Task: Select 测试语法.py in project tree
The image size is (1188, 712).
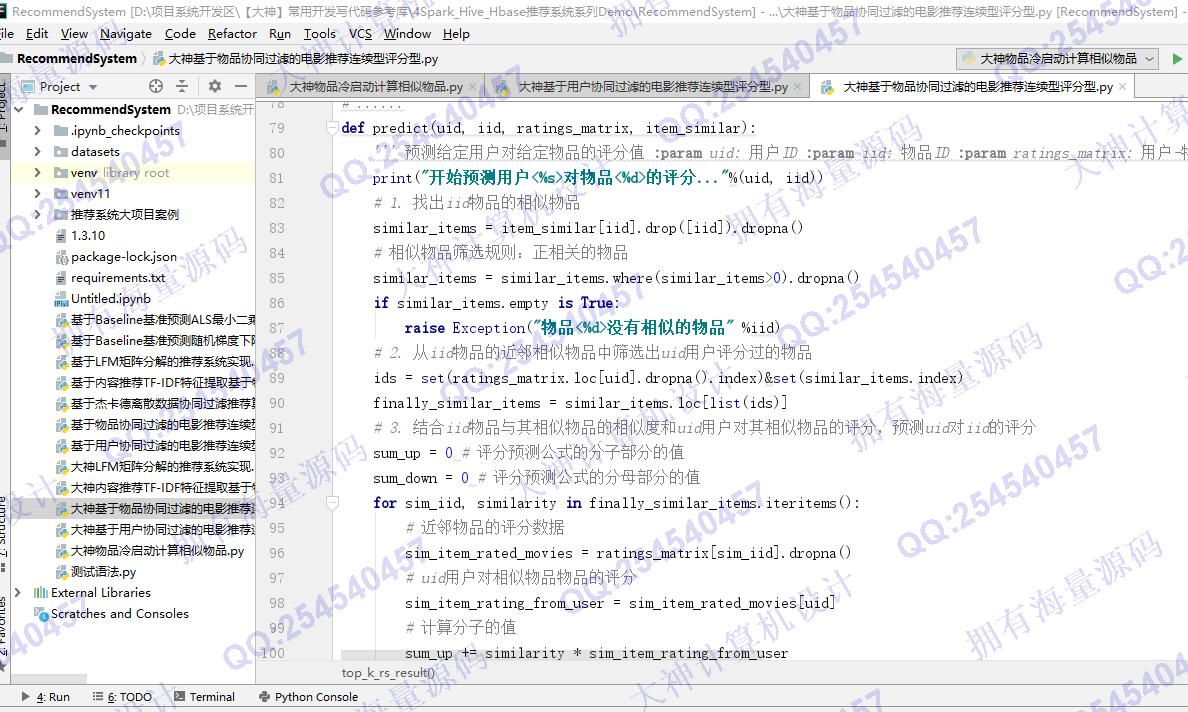Action: [103, 572]
